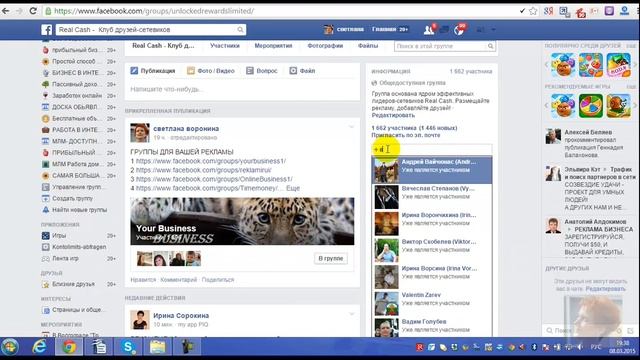The width and height of the screenshot is (640, 360).
Task: Open Игры in left sidebar
Action: tap(59, 236)
